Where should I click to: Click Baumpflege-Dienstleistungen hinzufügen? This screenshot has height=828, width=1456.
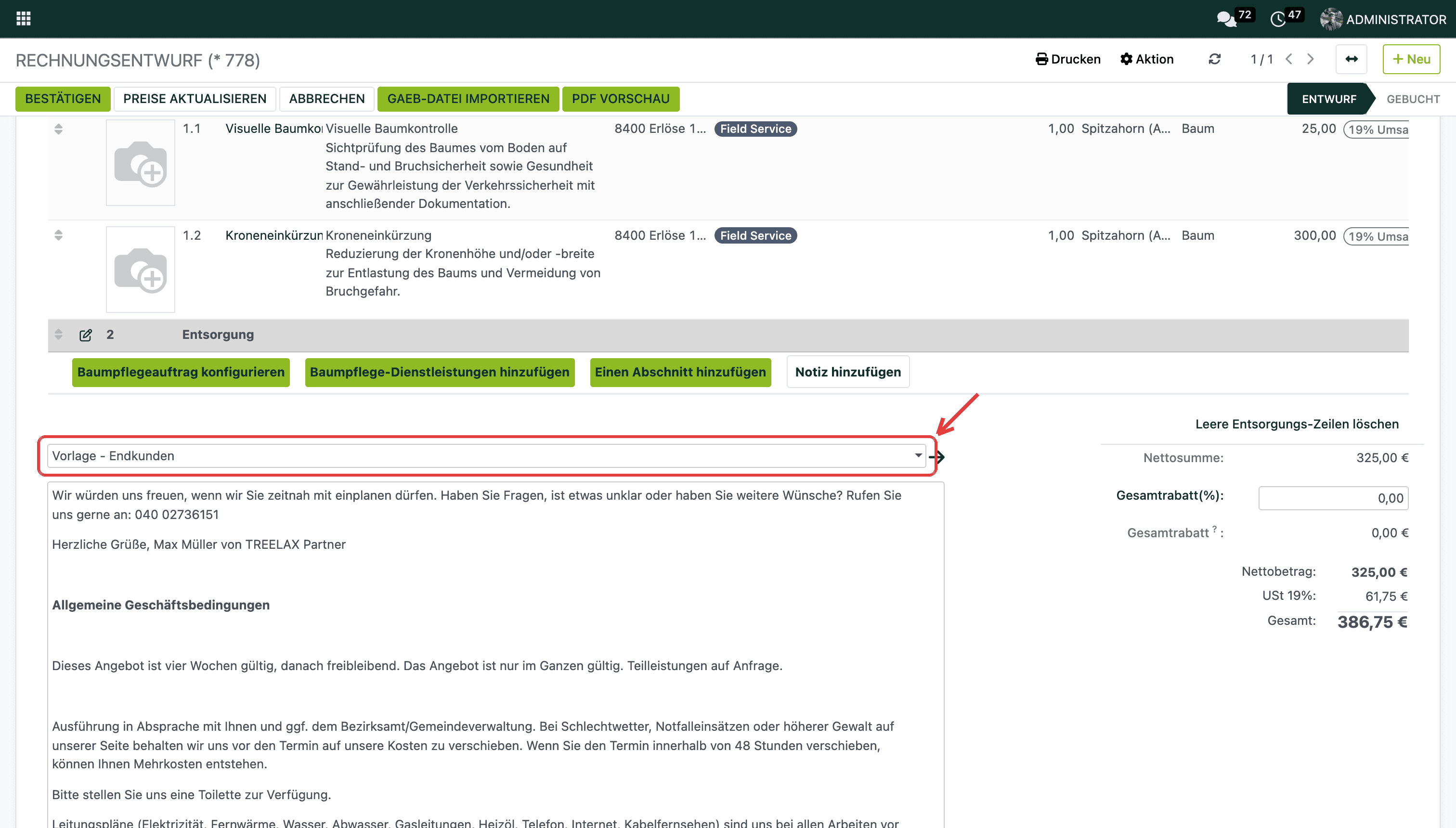tap(440, 373)
